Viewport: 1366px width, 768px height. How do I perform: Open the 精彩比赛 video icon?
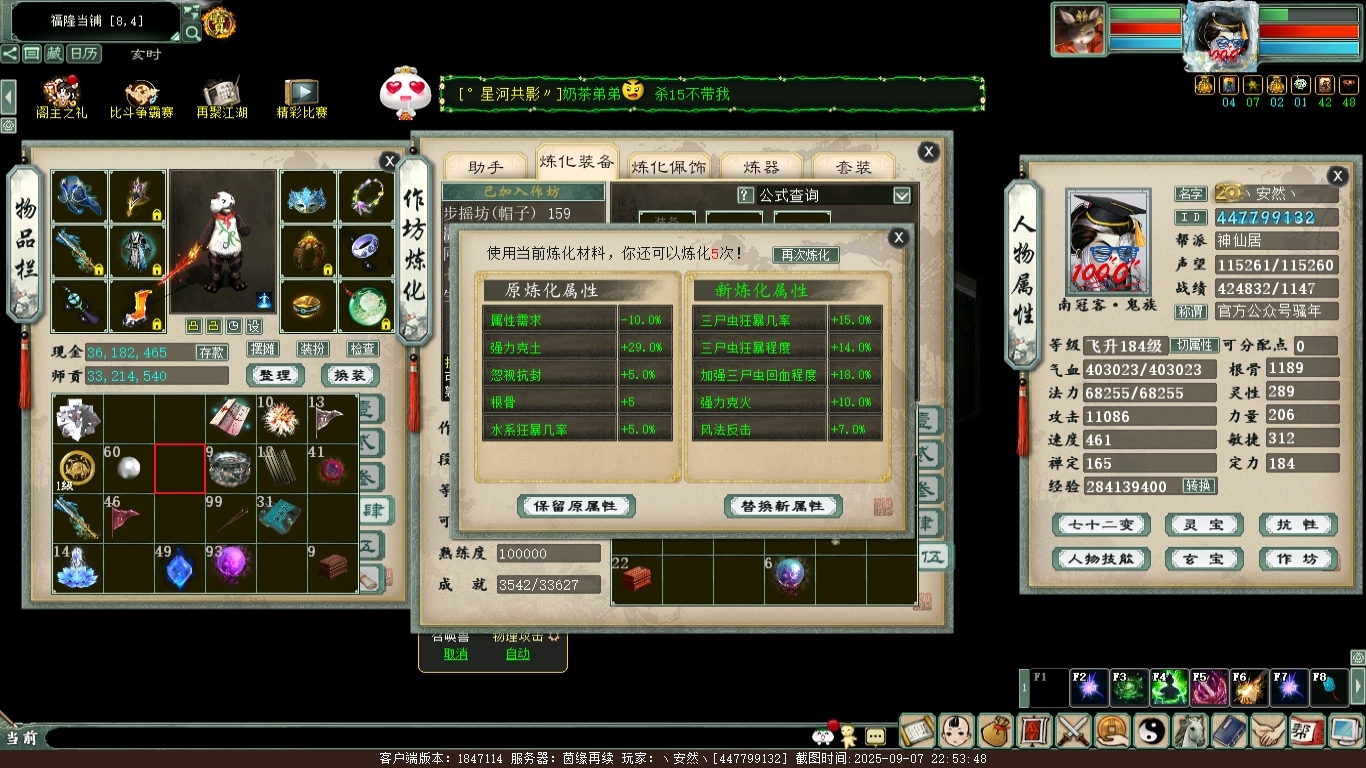[301, 95]
